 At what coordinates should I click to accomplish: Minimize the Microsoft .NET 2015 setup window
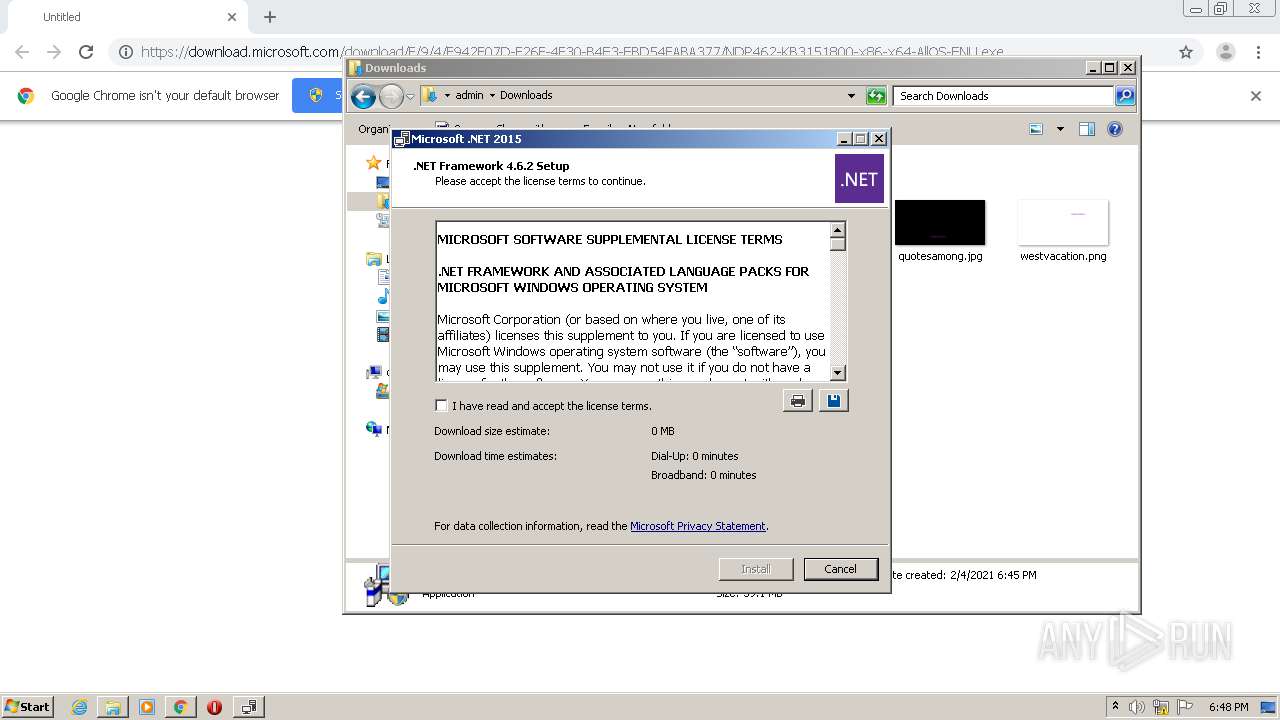tap(844, 139)
